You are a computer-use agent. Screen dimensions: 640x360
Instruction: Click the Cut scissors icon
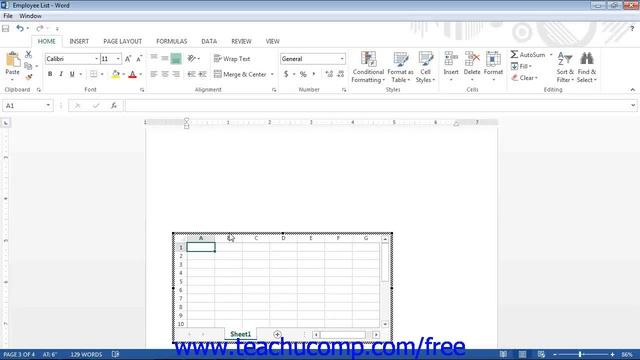[x=28, y=54]
